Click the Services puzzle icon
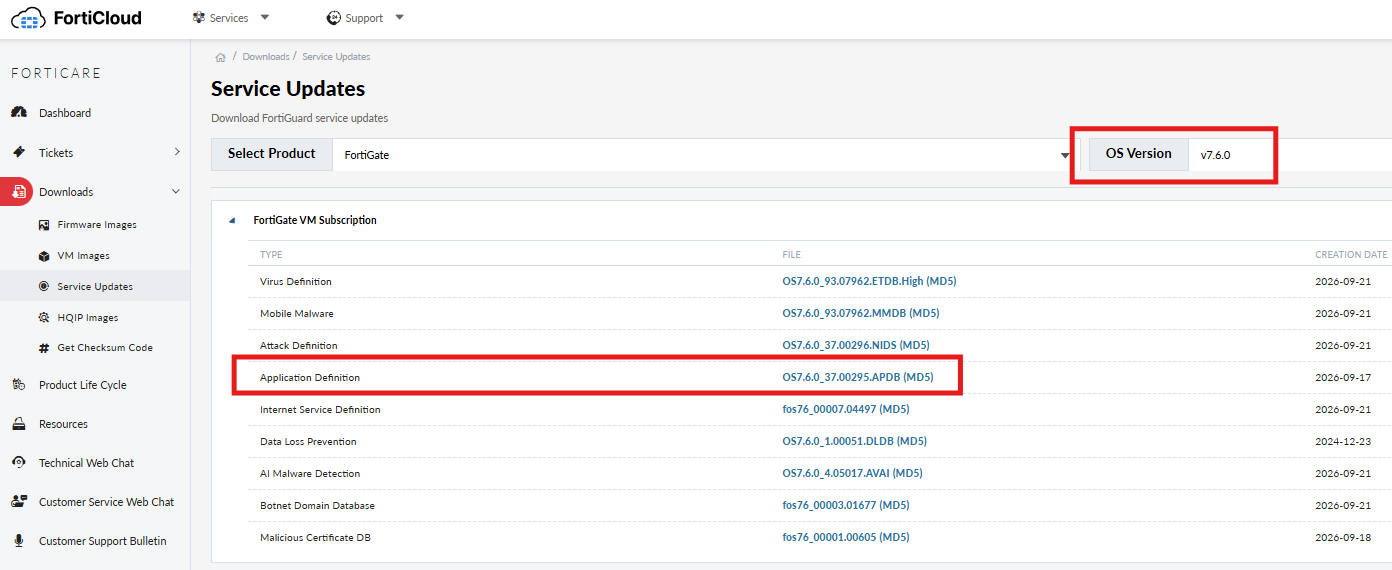The height and width of the screenshot is (570, 1392). [198, 18]
